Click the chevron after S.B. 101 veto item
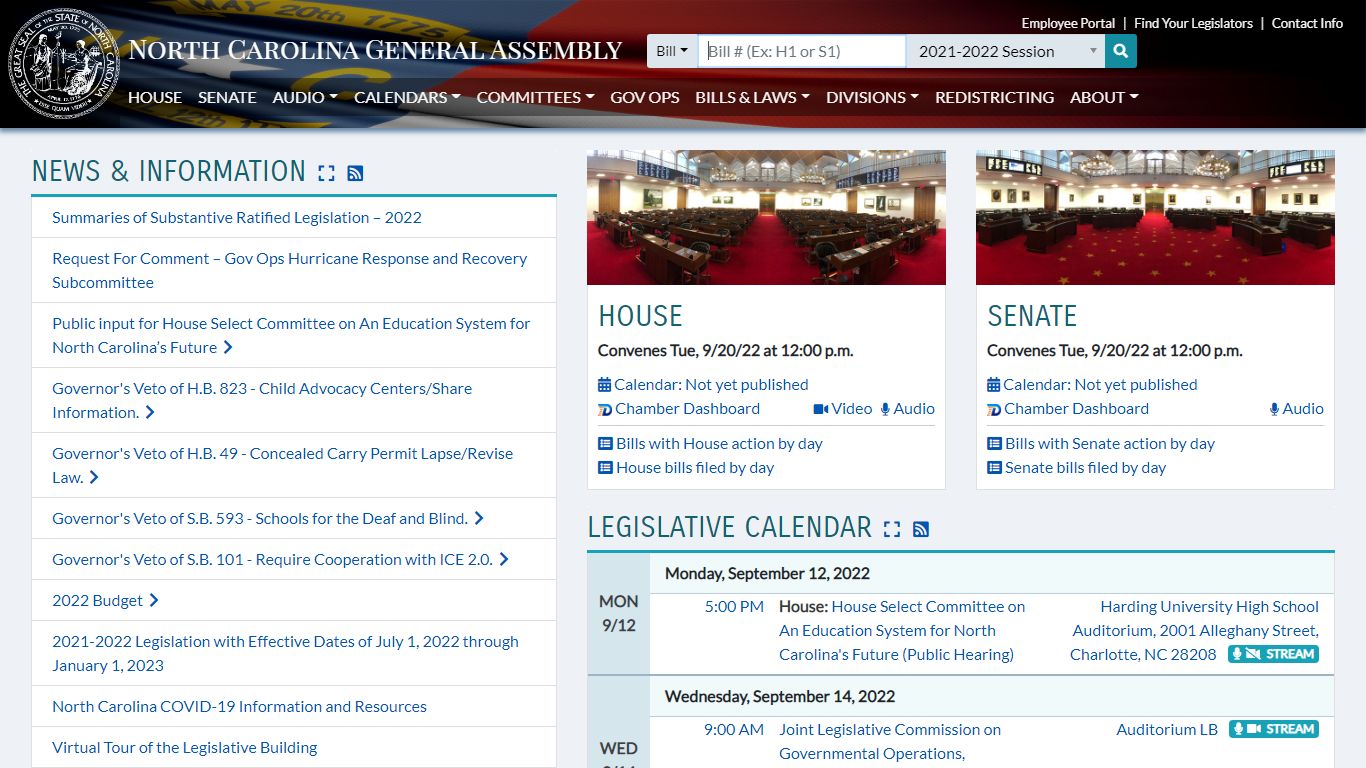Viewport: 1366px width, 768px height. pyautogui.click(x=504, y=559)
